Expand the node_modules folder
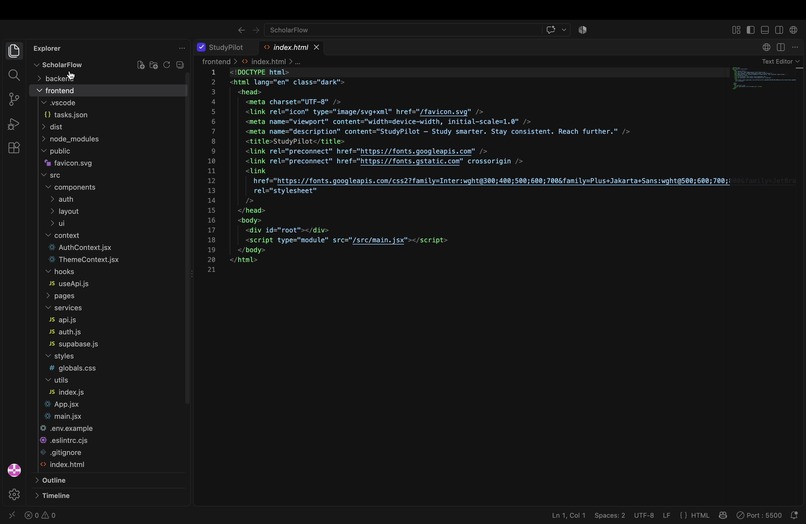806x524 pixels. click(x=108, y=139)
